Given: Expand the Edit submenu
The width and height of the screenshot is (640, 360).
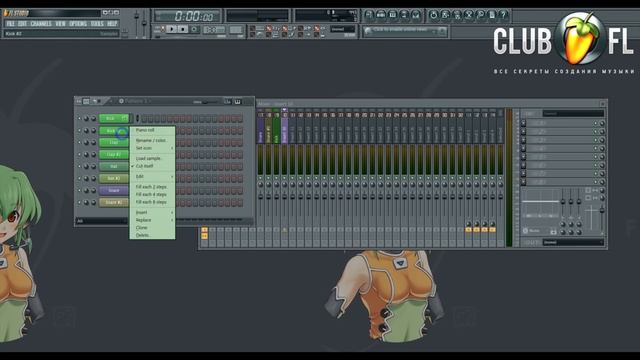Looking at the screenshot, I should point(152,176).
